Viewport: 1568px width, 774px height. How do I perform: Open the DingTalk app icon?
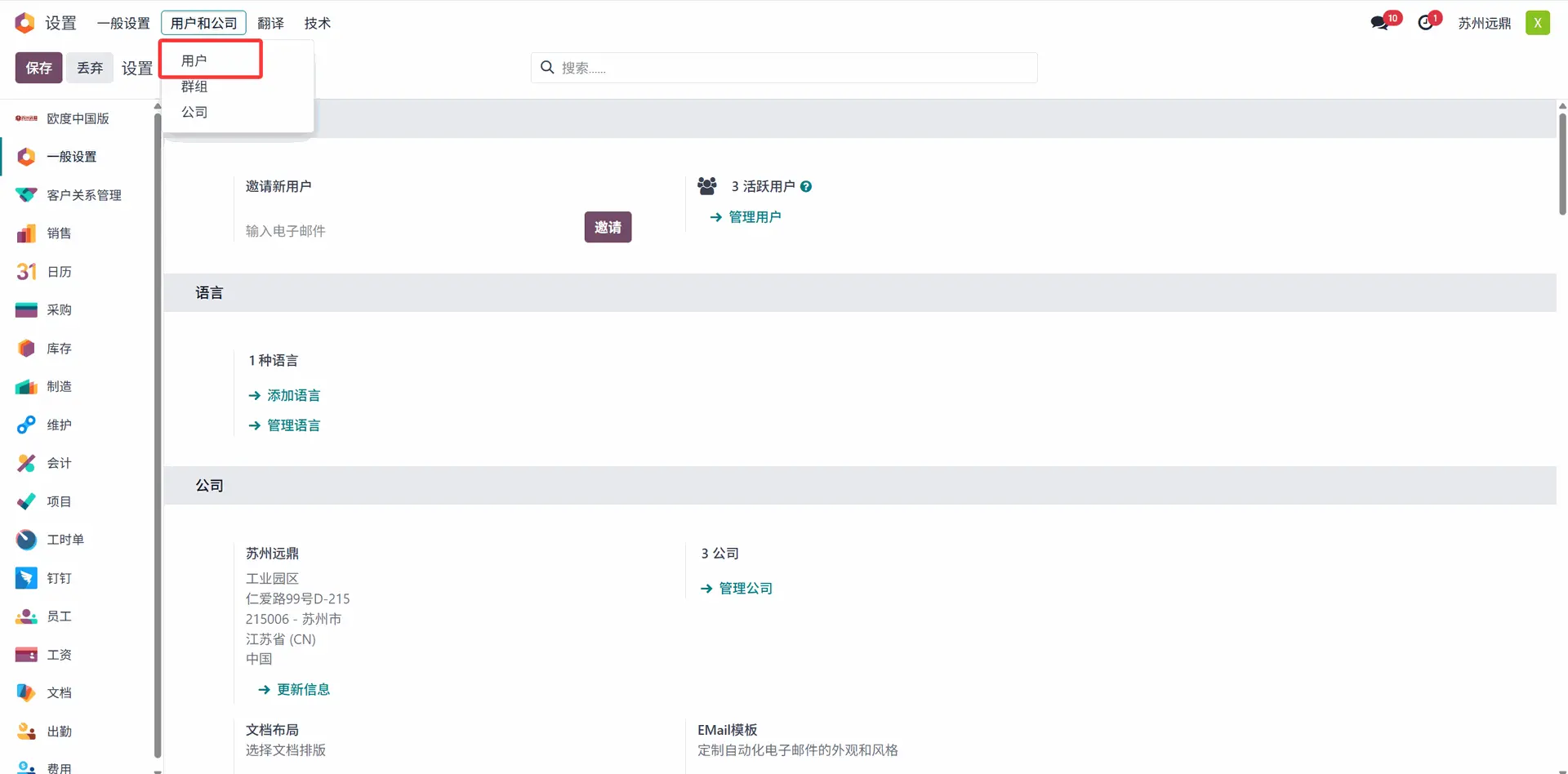pos(26,578)
